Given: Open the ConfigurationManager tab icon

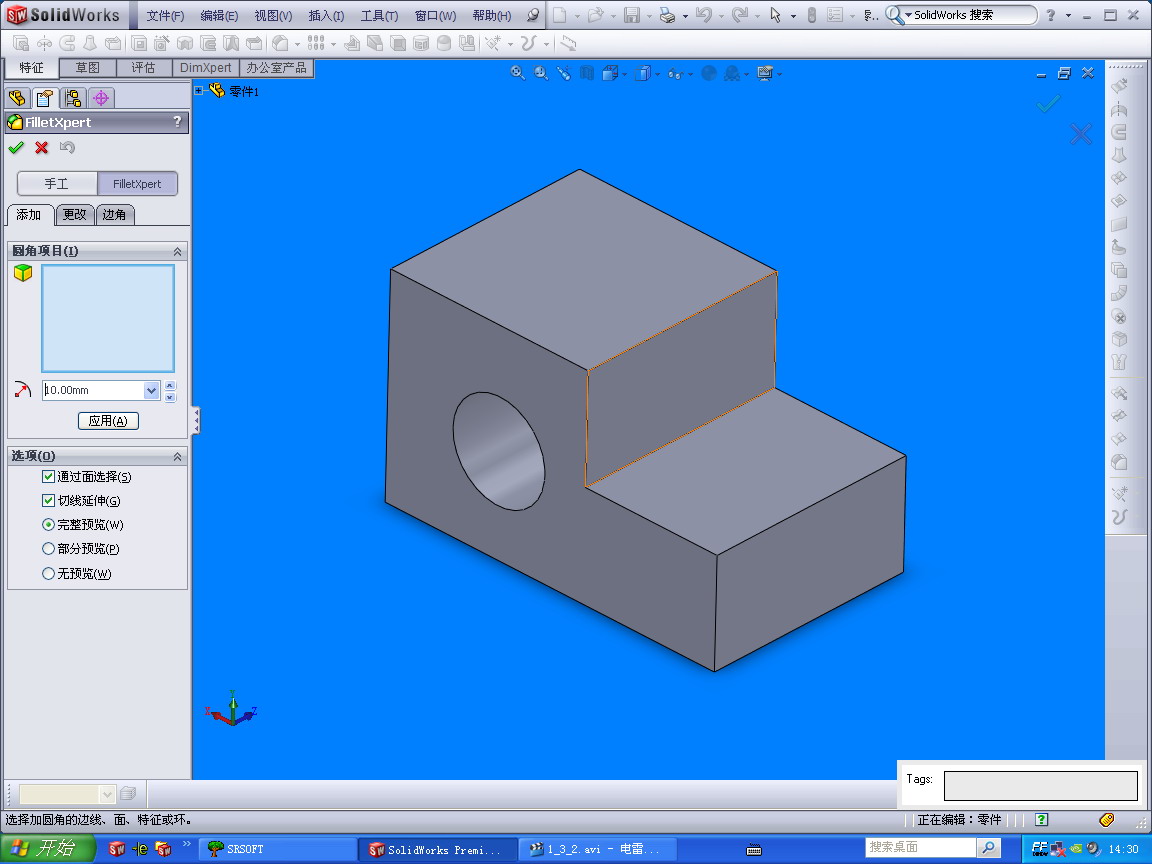Looking at the screenshot, I should [x=73, y=98].
